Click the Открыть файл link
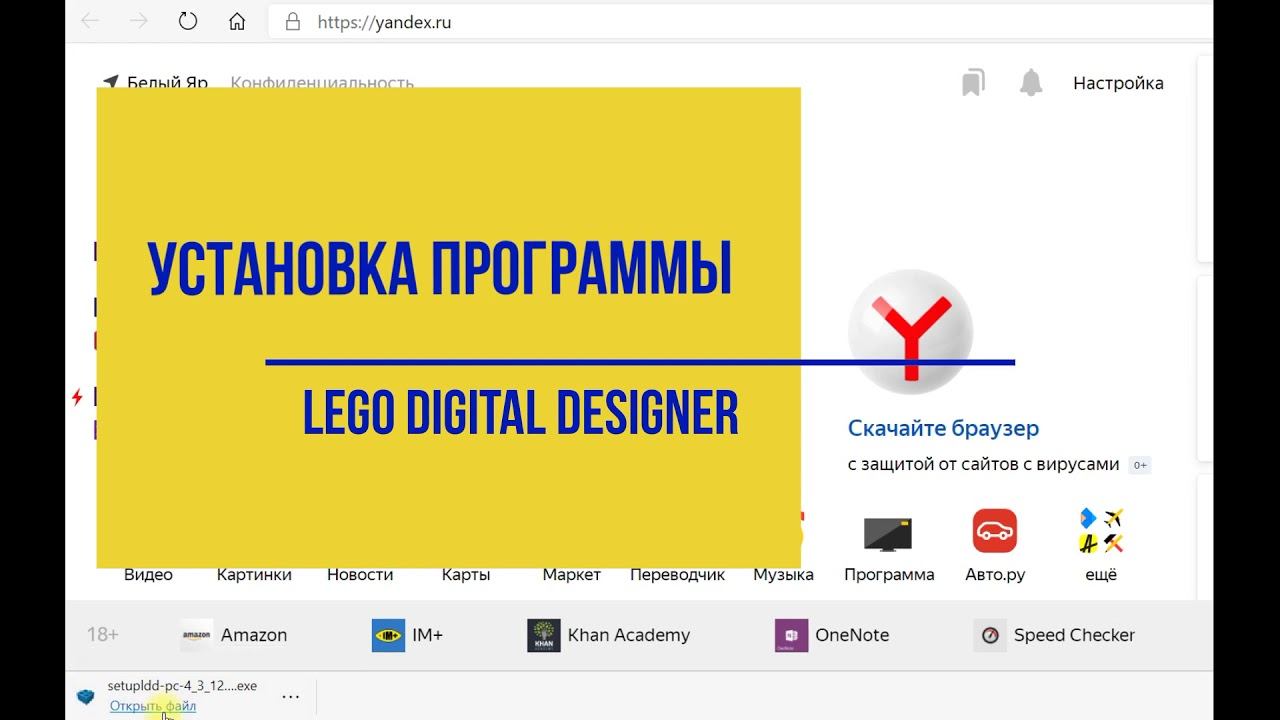Viewport: 1280px width, 720px height. tap(153, 706)
